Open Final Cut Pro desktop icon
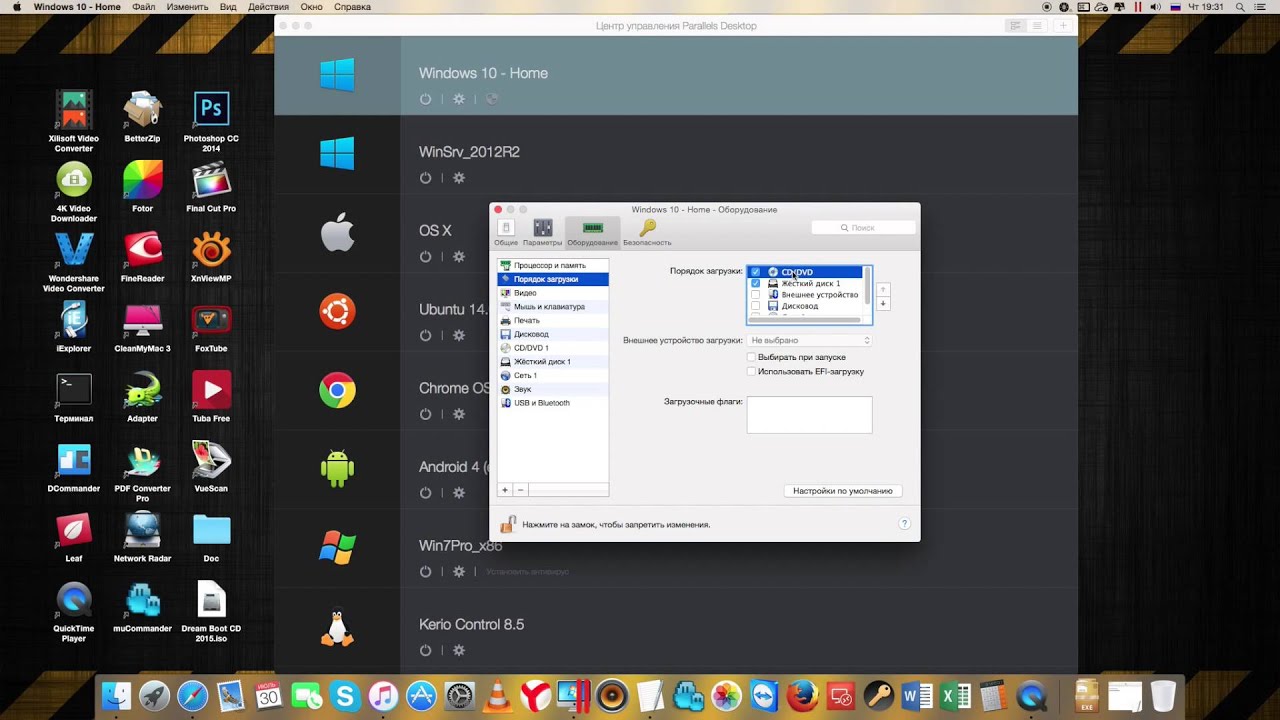1280x720 pixels. [x=211, y=187]
